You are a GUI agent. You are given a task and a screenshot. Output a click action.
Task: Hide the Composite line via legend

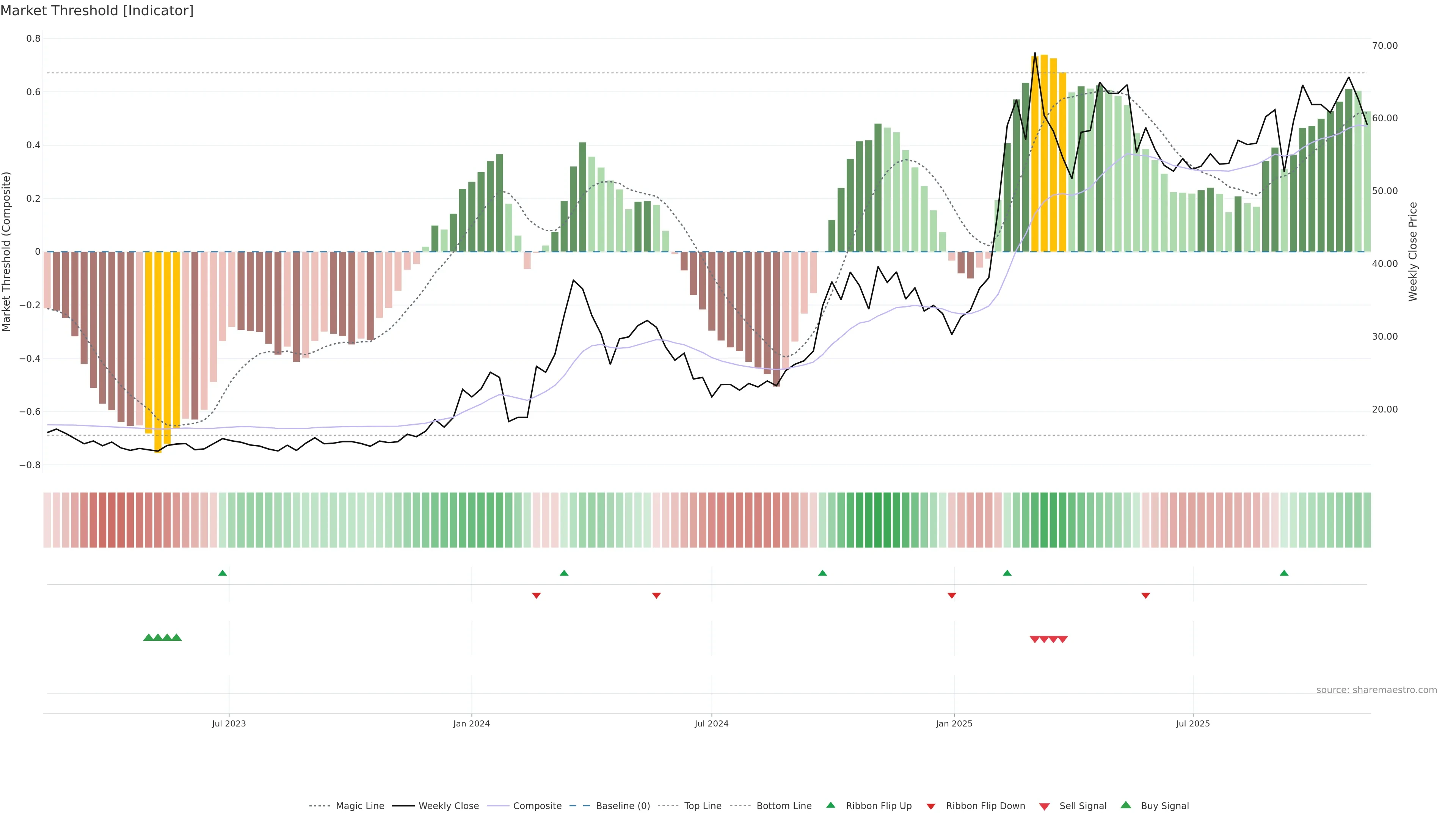537,806
